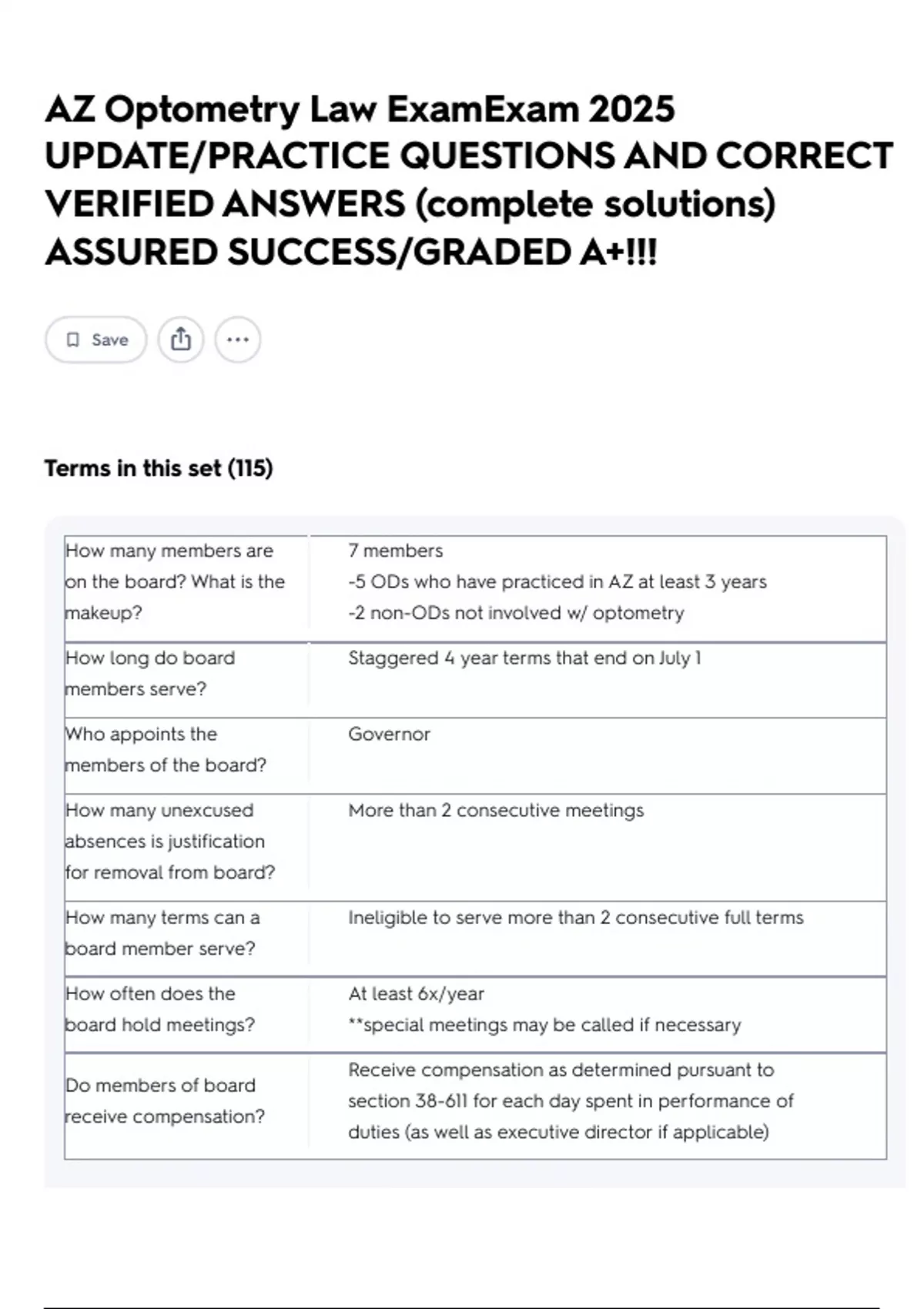
Task: Click 'More than 2 consecutive meetings' answer
Action: [496, 811]
